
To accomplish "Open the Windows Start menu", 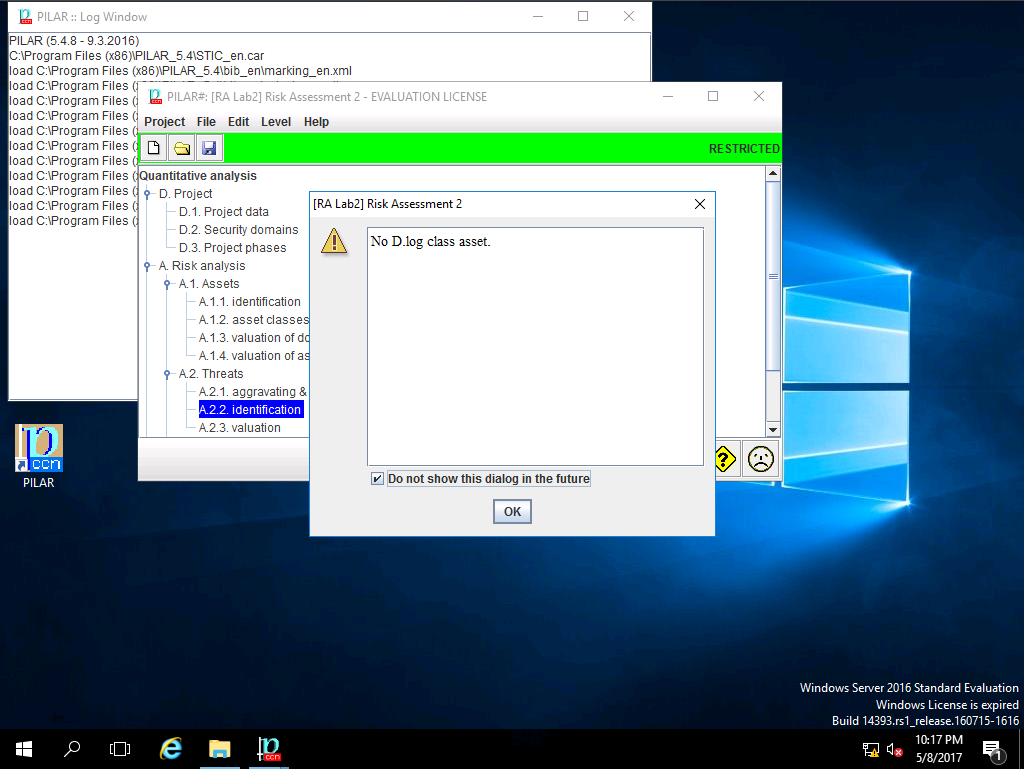I will coord(24,749).
